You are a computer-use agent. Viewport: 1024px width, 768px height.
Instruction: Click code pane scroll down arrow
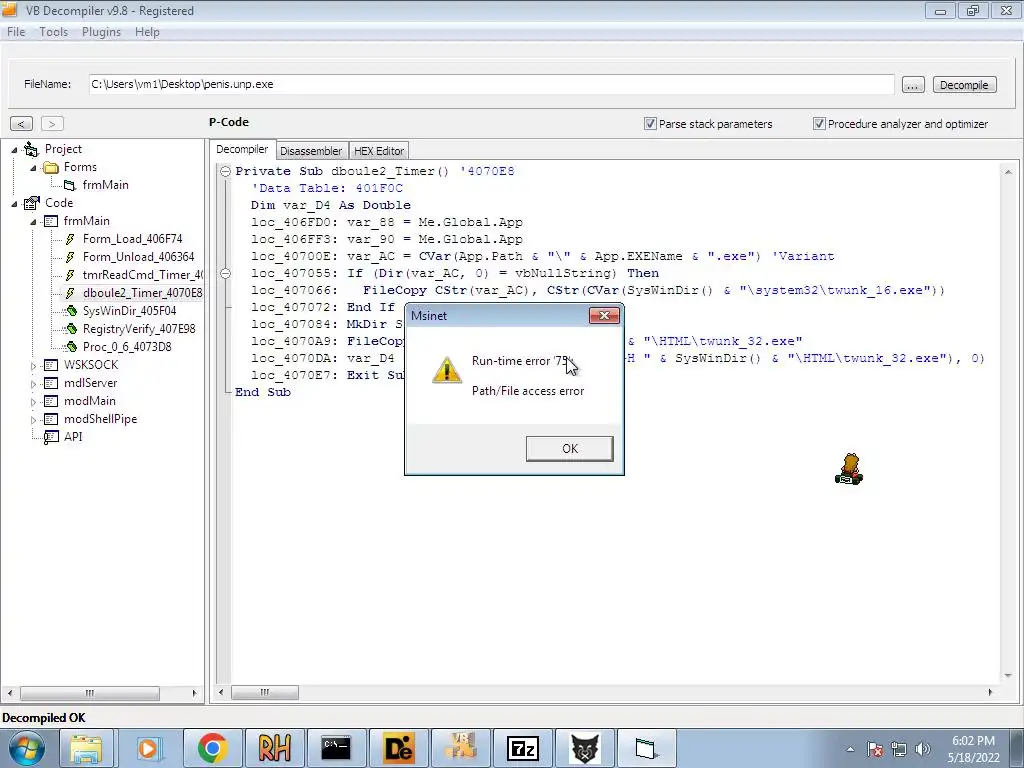coord(1008,676)
